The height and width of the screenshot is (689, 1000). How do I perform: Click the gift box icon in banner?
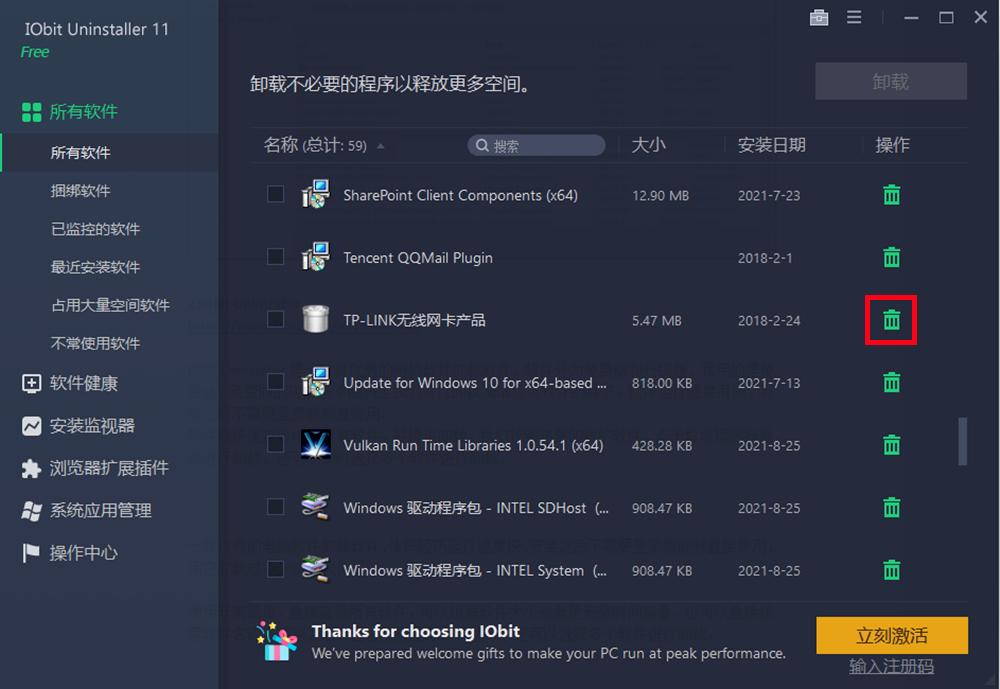pos(277,641)
